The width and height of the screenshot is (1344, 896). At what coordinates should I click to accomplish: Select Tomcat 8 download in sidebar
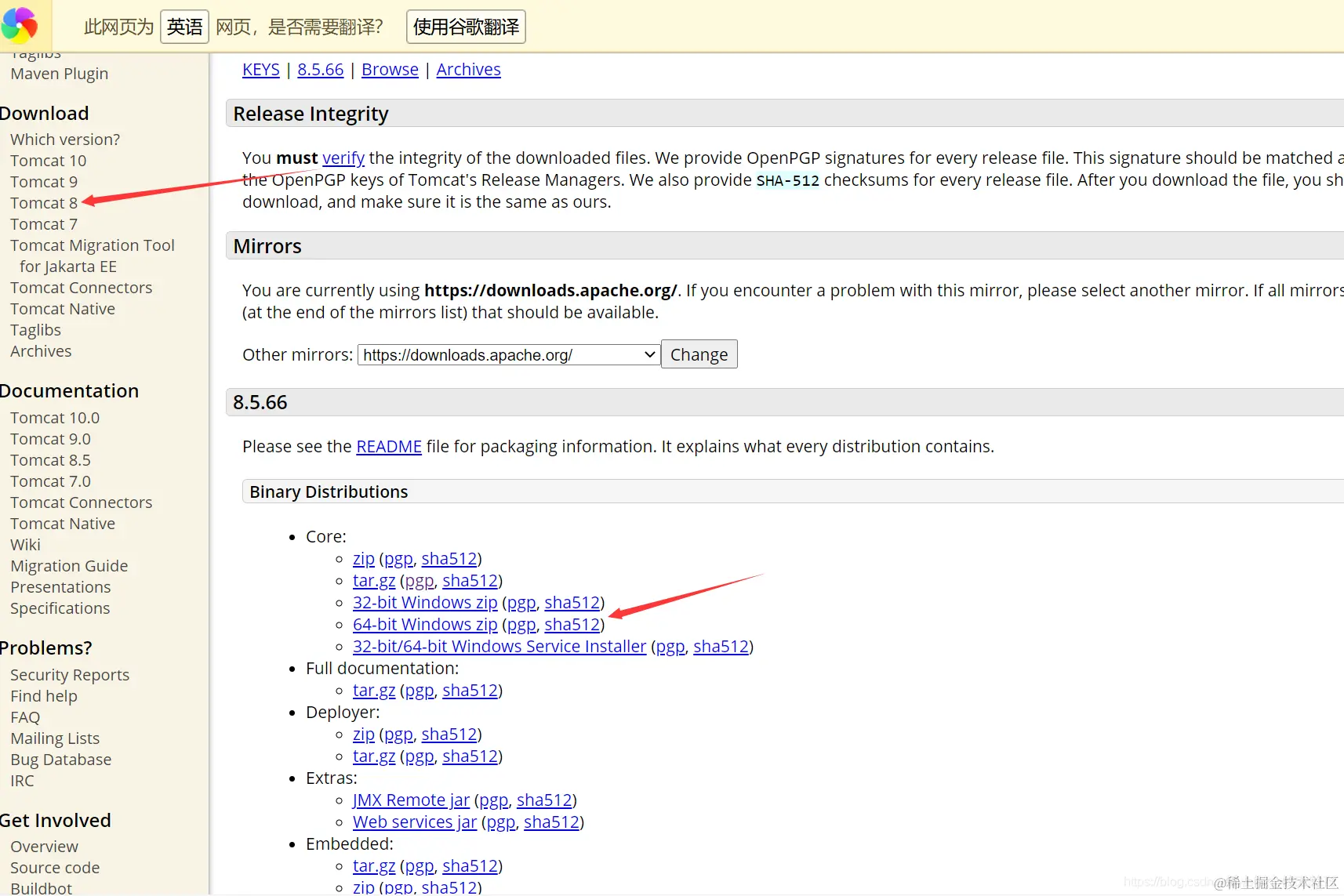click(x=44, y=203)
